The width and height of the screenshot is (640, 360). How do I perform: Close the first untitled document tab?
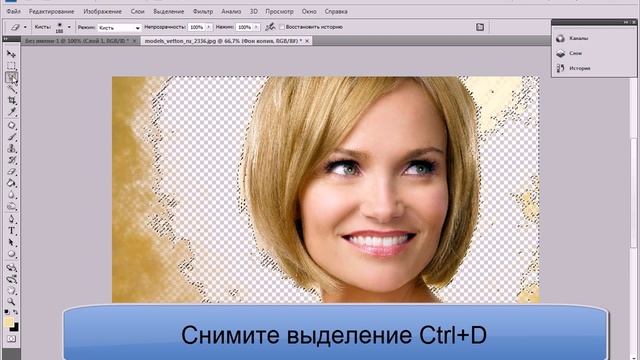tap(134, 41)
